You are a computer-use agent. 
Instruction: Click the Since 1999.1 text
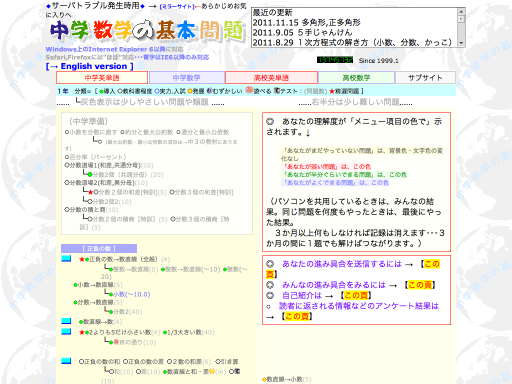tap(378, 61)
